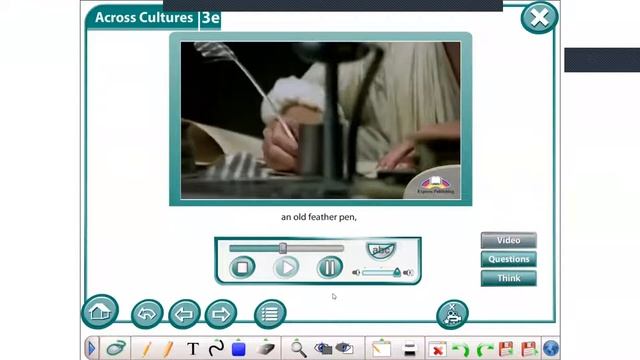Undo with green left arrow

(461, 349)
